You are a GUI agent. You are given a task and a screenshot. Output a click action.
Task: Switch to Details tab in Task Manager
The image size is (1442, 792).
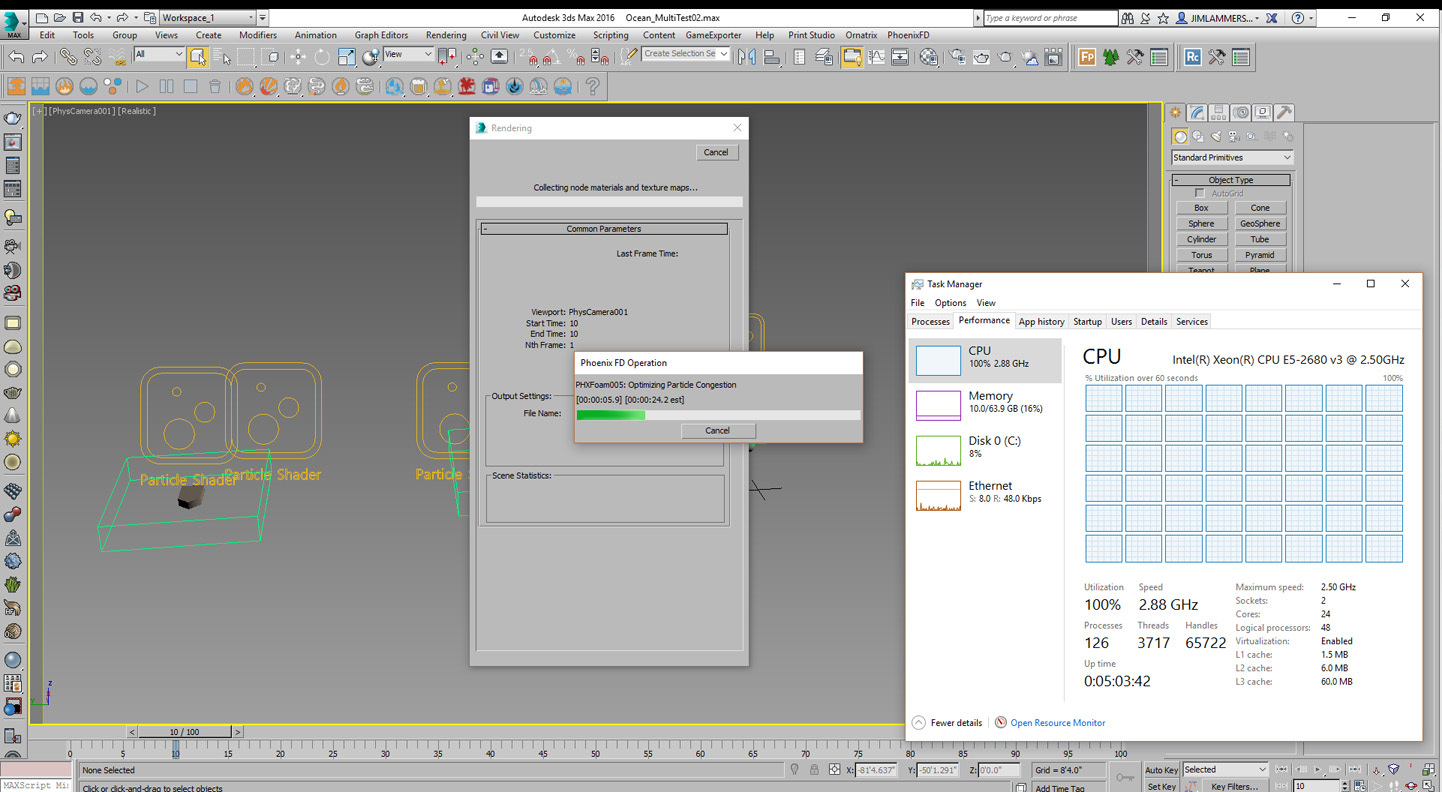(1154, 322)
